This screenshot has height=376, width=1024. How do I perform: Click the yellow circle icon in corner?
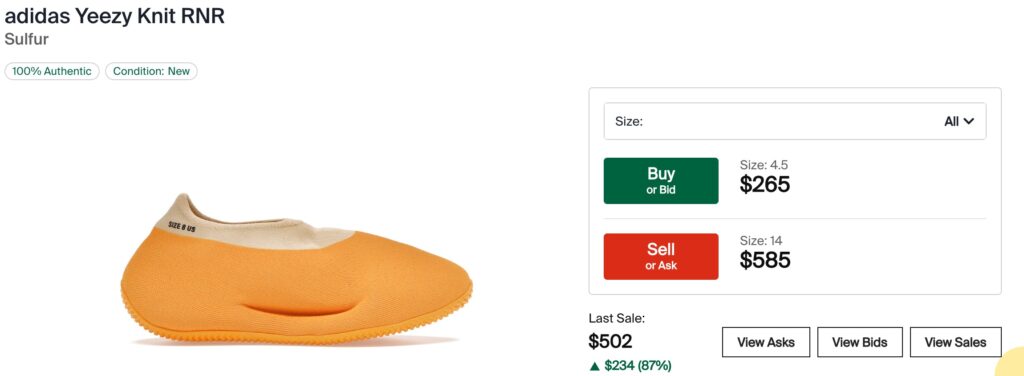(x=1011, y=364)
